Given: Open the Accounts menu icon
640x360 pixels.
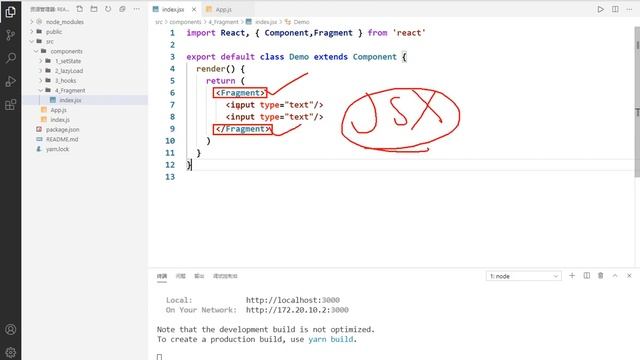Looking at the screenshot, I should [x=11, y=329].
